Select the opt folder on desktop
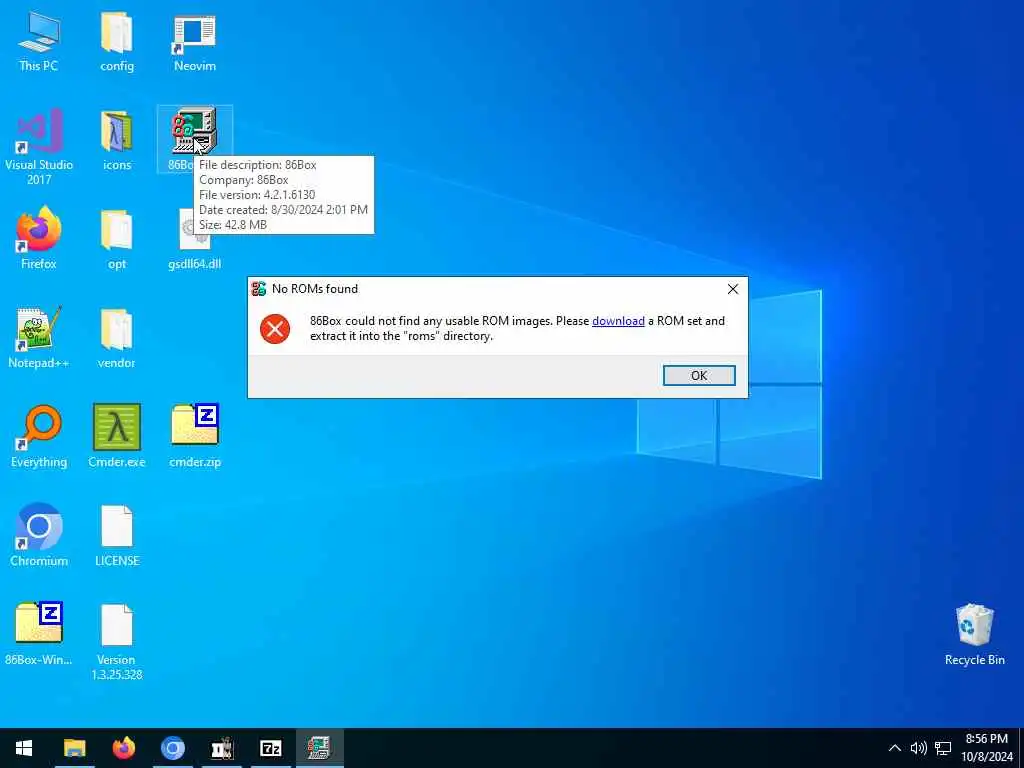Image resolution: width=1024 pixels, height=768 pixels. 117,238
